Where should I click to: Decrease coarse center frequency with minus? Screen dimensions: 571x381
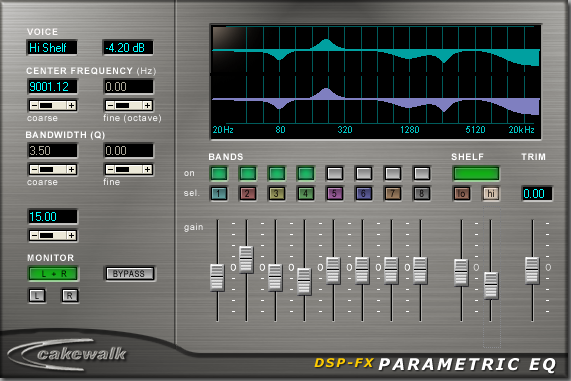[x=34, y=106]
